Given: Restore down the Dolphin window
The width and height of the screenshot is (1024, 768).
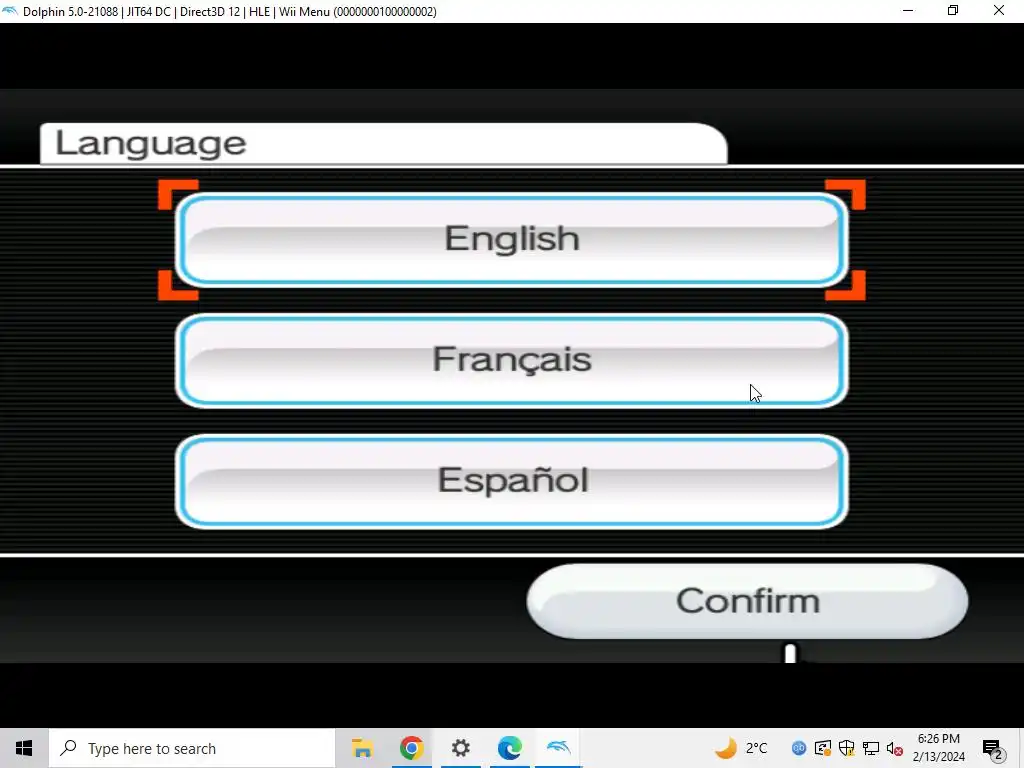Looking at the screenshot, I should [953, 10].
